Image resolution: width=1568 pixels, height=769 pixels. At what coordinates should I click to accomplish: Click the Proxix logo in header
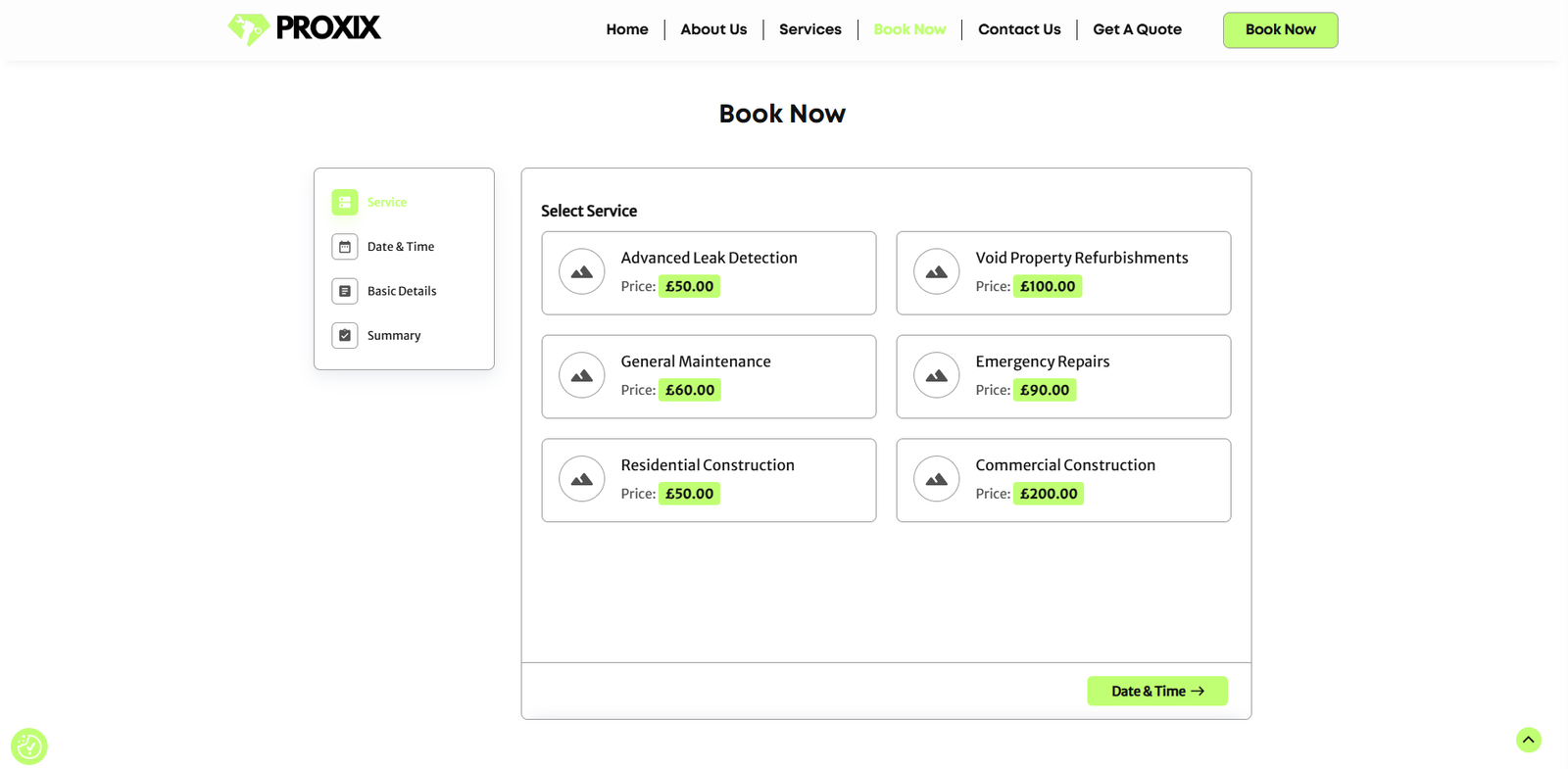click(304, 28)
